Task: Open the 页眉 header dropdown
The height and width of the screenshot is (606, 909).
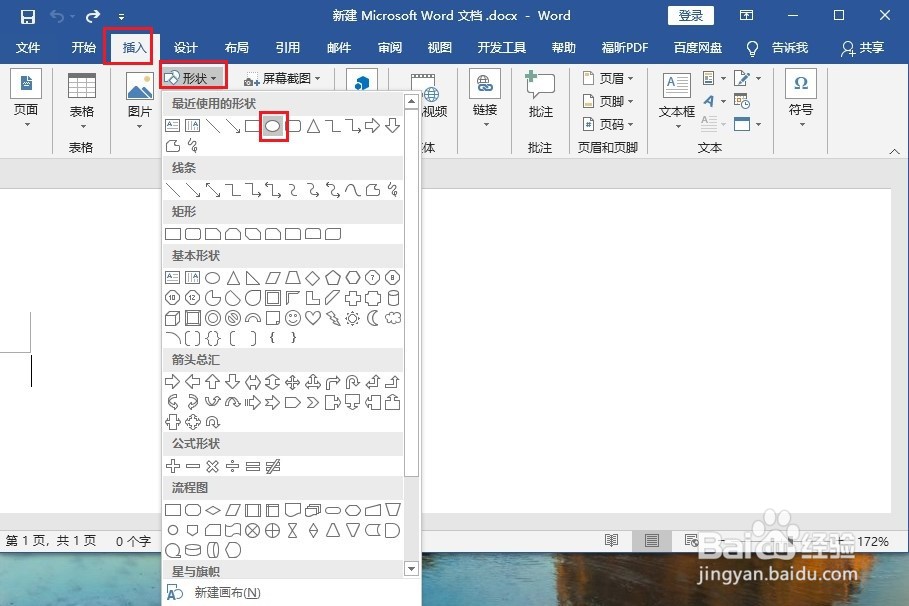Action: [x=607, y=77]
